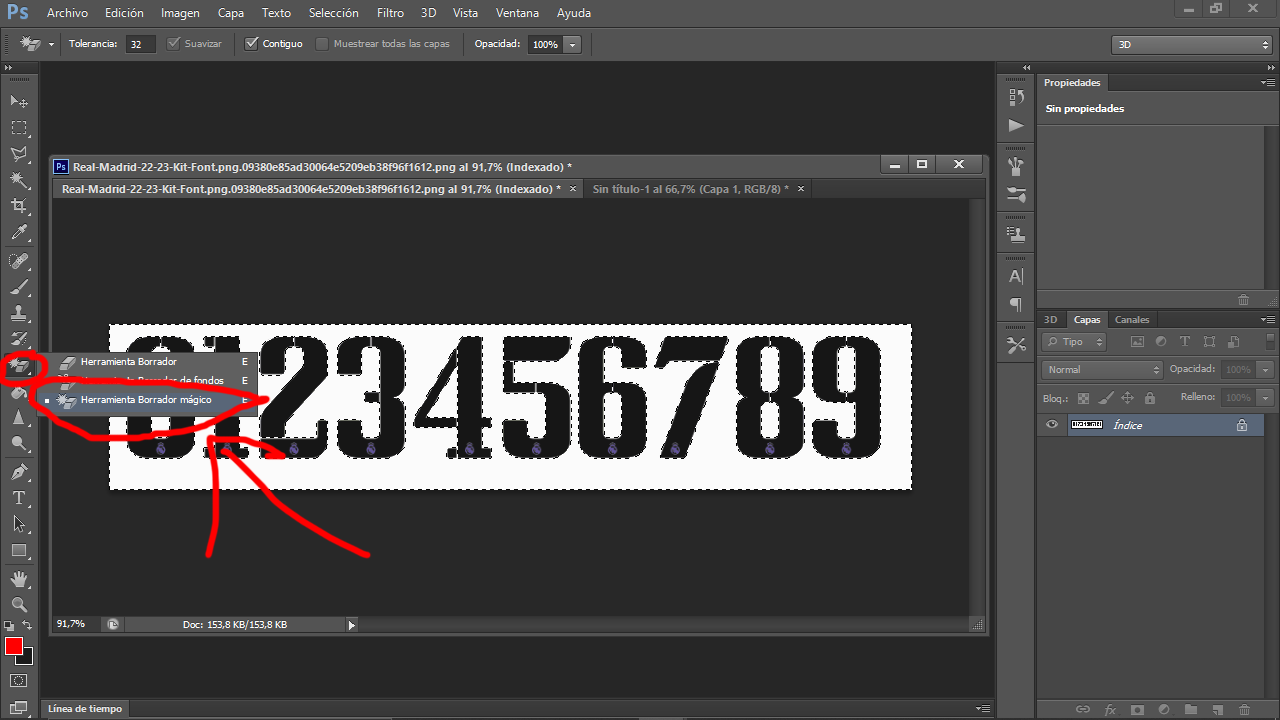Toggle lock all padlock icon
Image resolution: width=1280 pixels, height=720 pixels.
click(x=1150, y=398)
